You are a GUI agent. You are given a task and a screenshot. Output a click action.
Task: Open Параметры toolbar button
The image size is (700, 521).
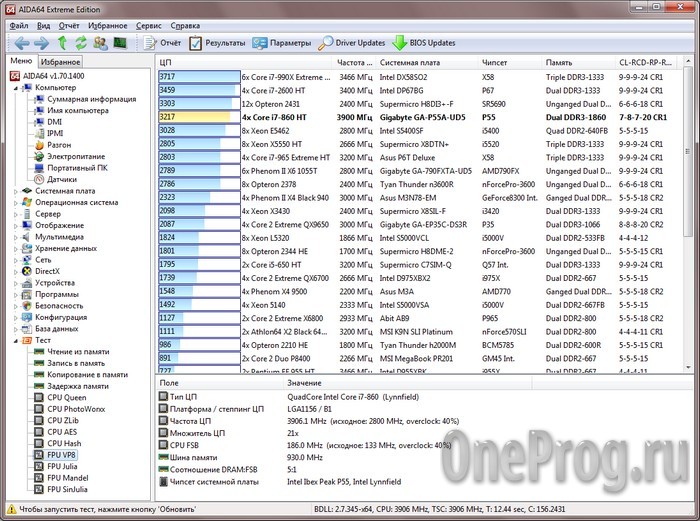(282, 43)
